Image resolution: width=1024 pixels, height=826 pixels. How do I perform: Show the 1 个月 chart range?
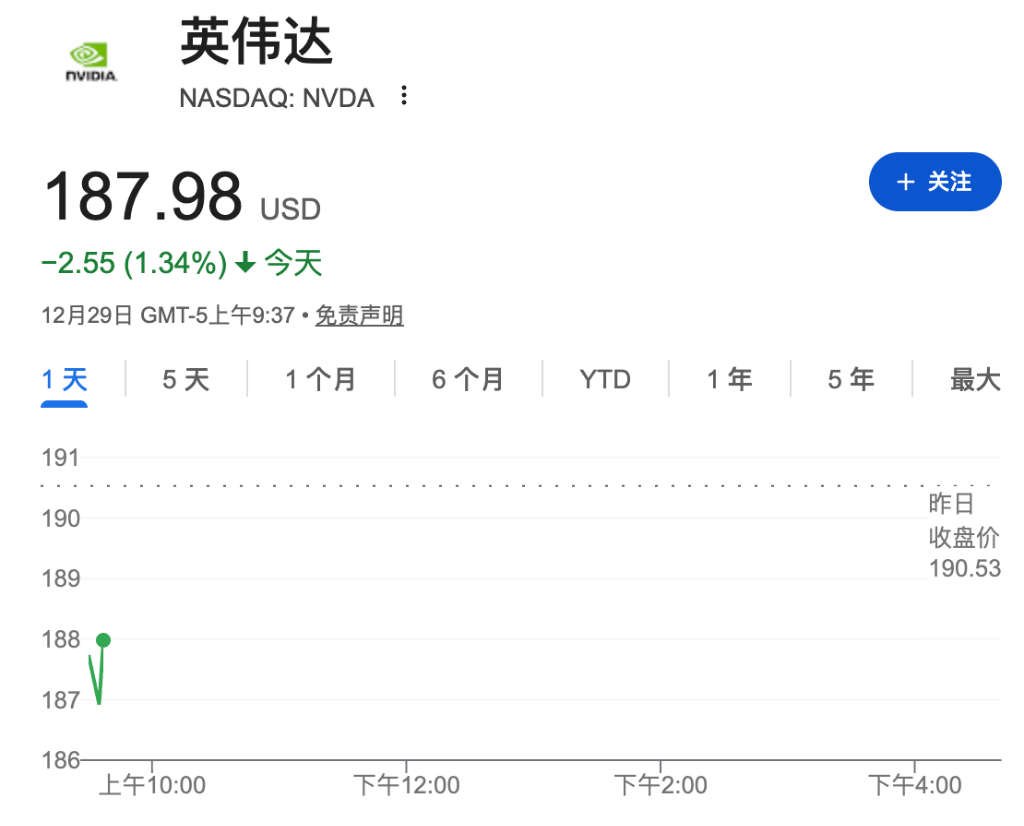[x=321, y=380]
